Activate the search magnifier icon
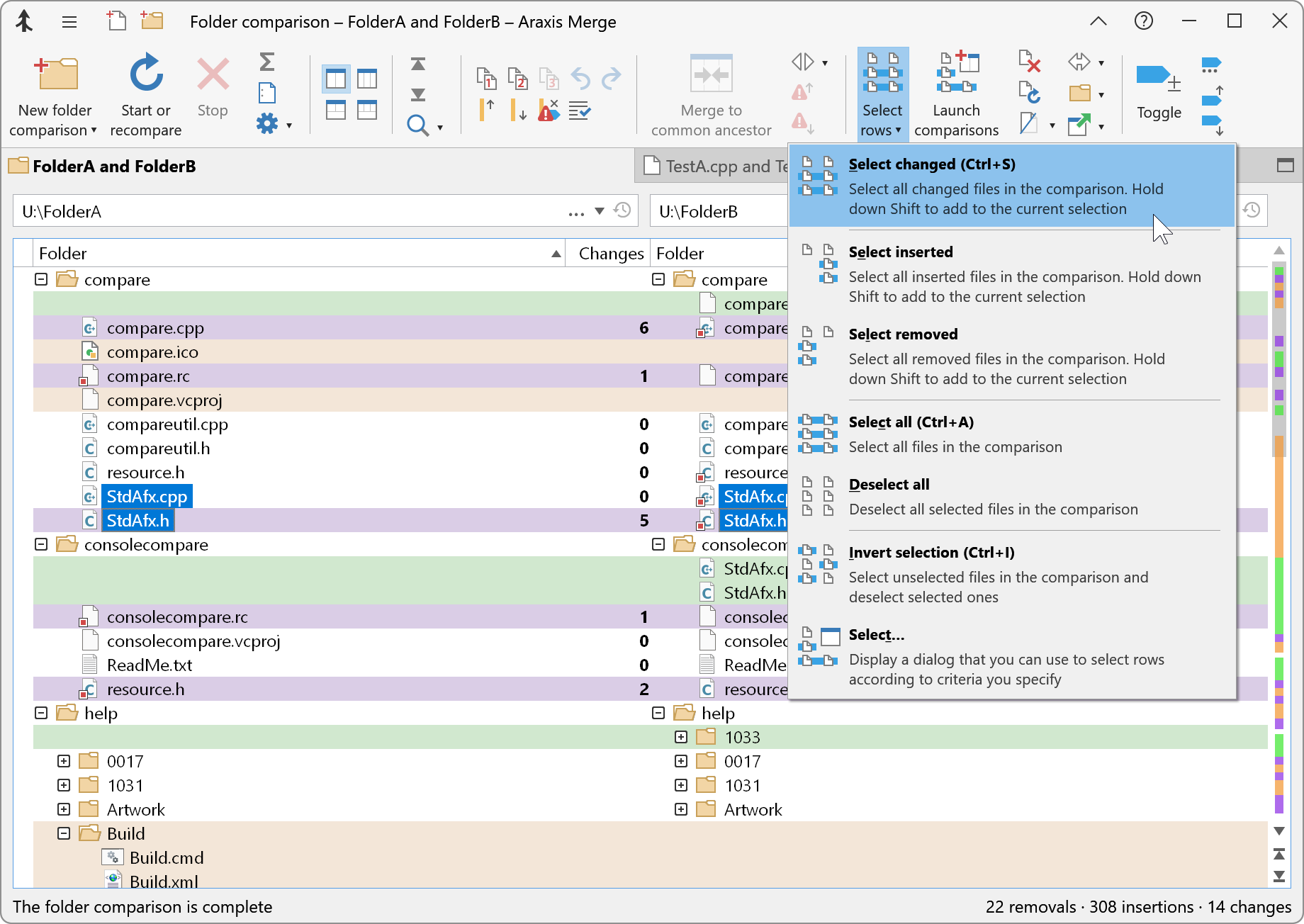This screenshot has height=924, width=1304. [418, 124]
